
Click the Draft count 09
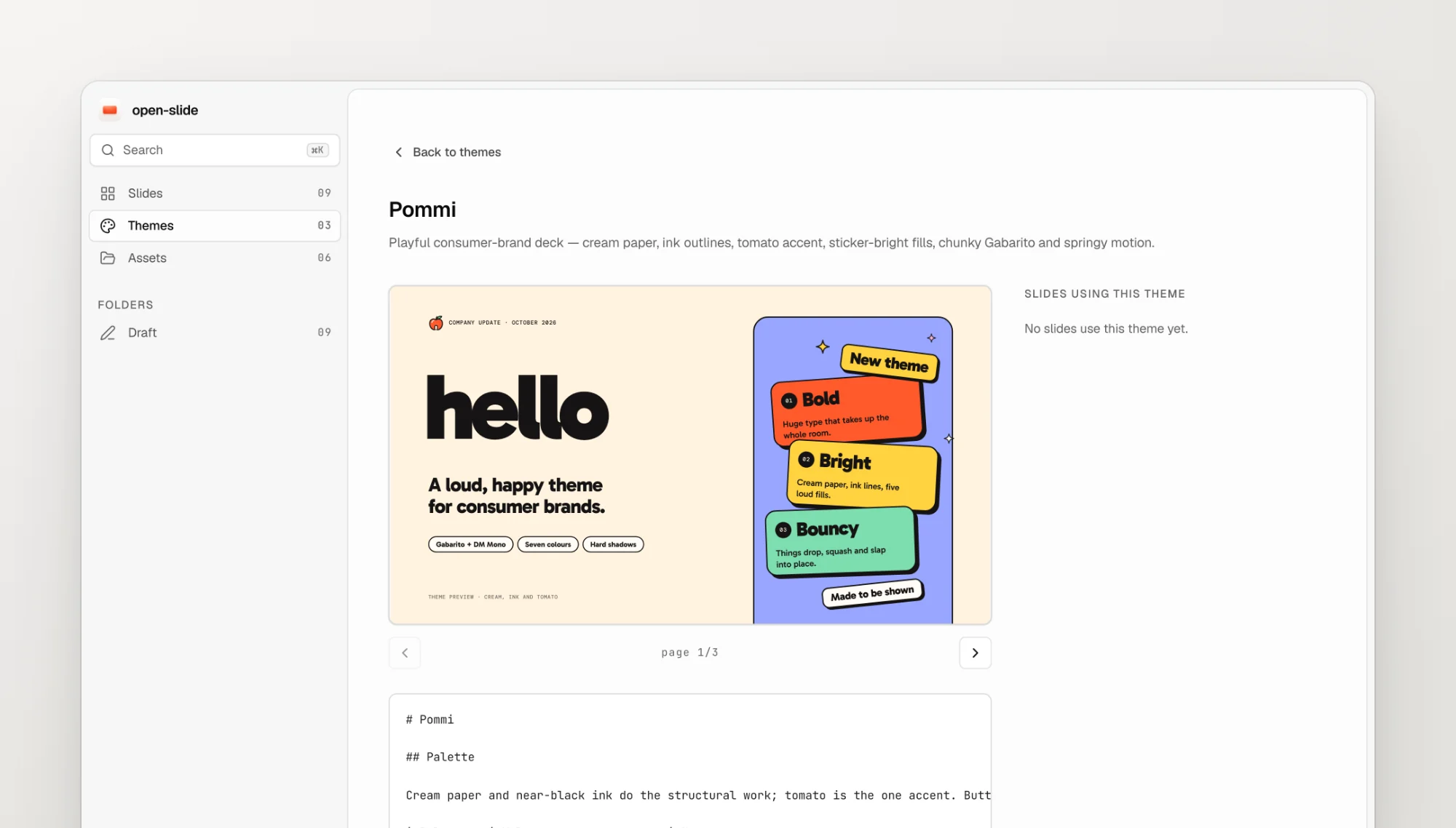pyautogui.click(x=324, y=333)
